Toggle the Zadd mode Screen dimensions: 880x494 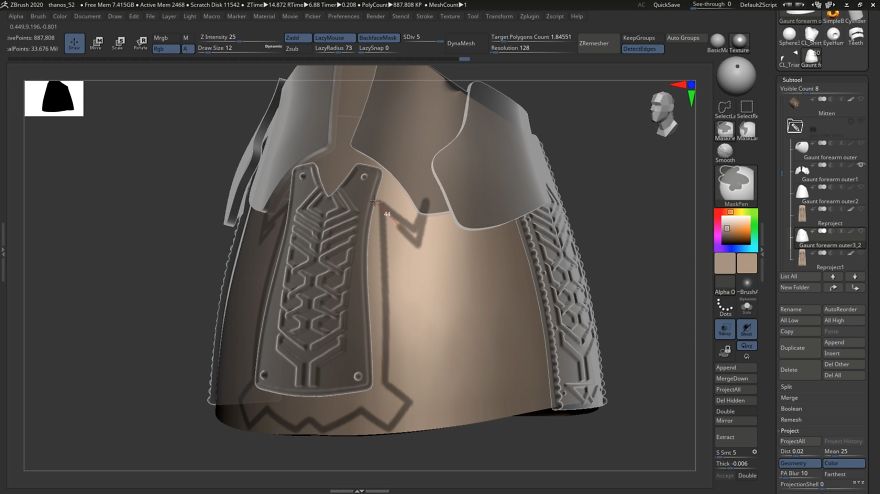pyautogui.click(x=297, y=38)
